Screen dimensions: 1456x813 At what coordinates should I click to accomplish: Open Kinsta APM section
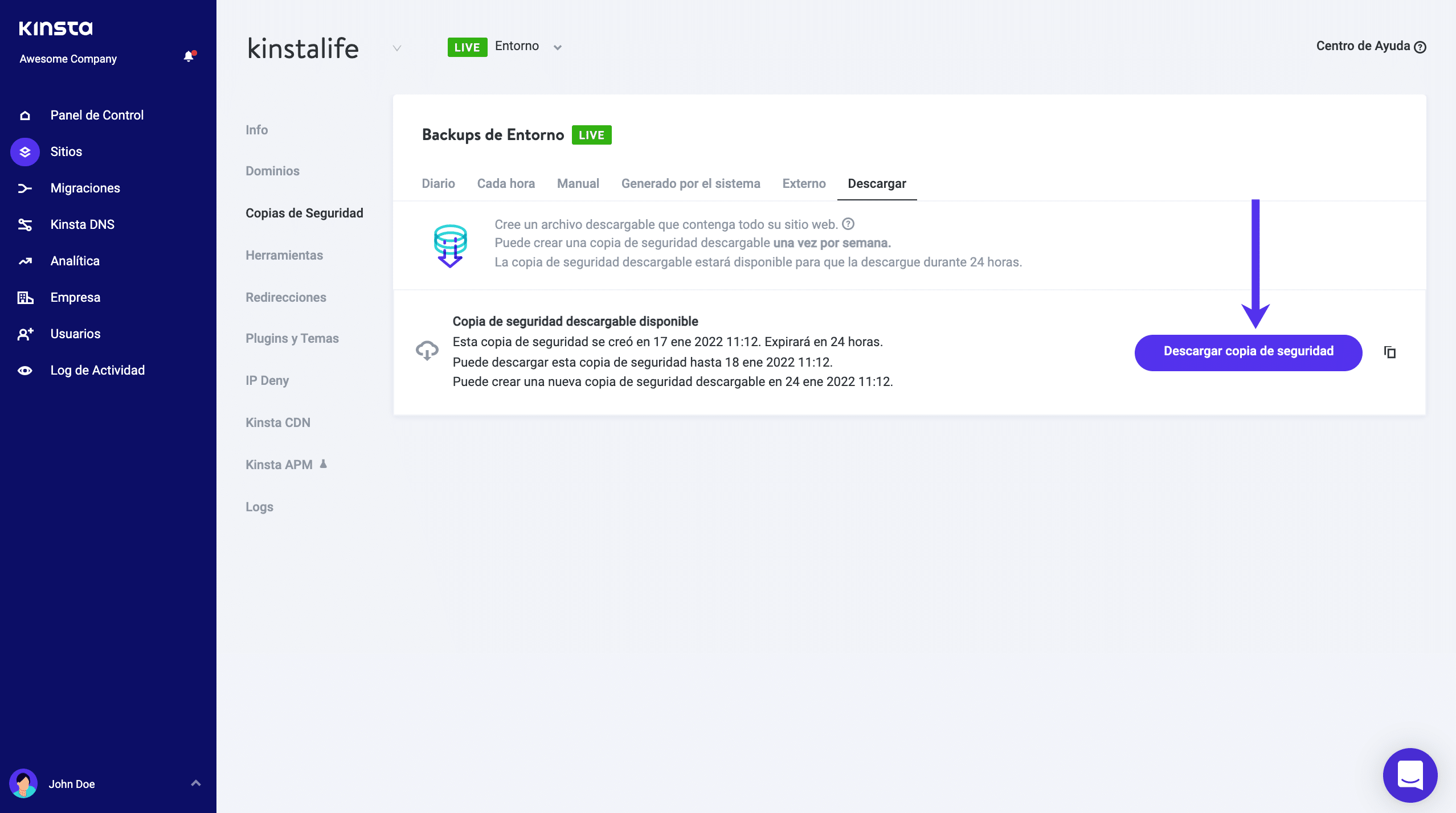point(279,465)
